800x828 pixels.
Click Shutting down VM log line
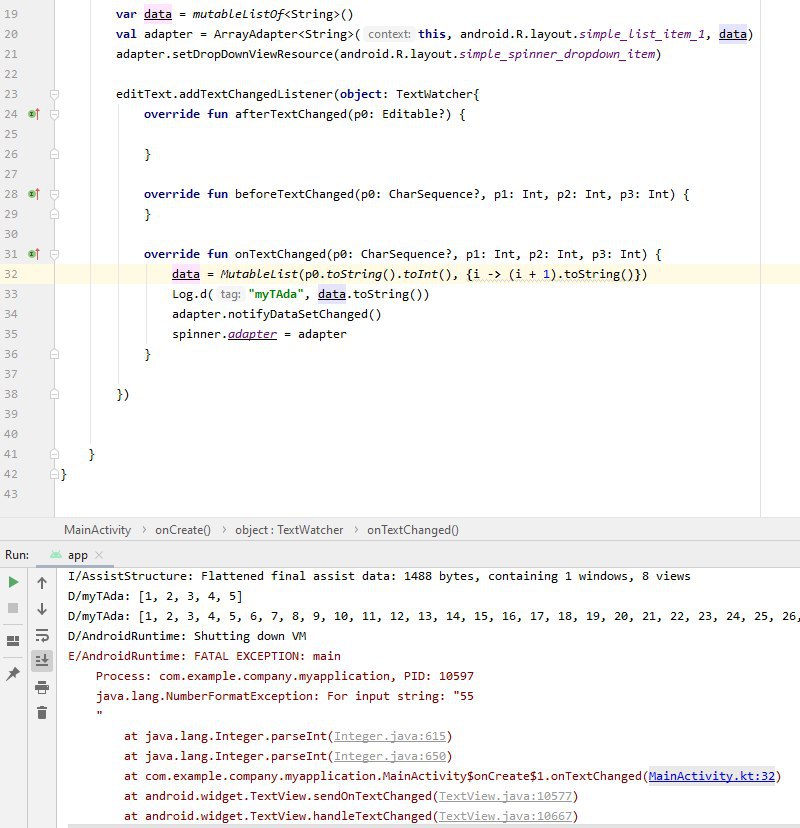187,636
